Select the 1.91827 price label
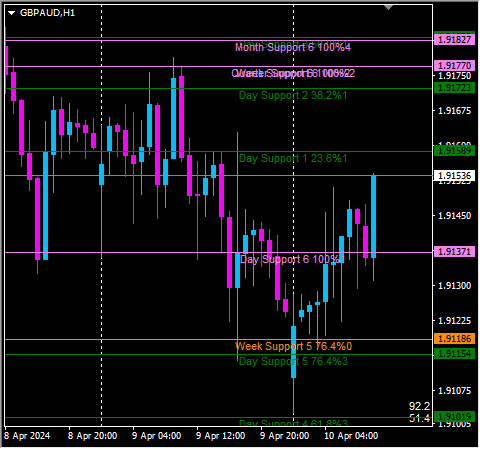Screen dimensions: 480x449 click(455, 40)
